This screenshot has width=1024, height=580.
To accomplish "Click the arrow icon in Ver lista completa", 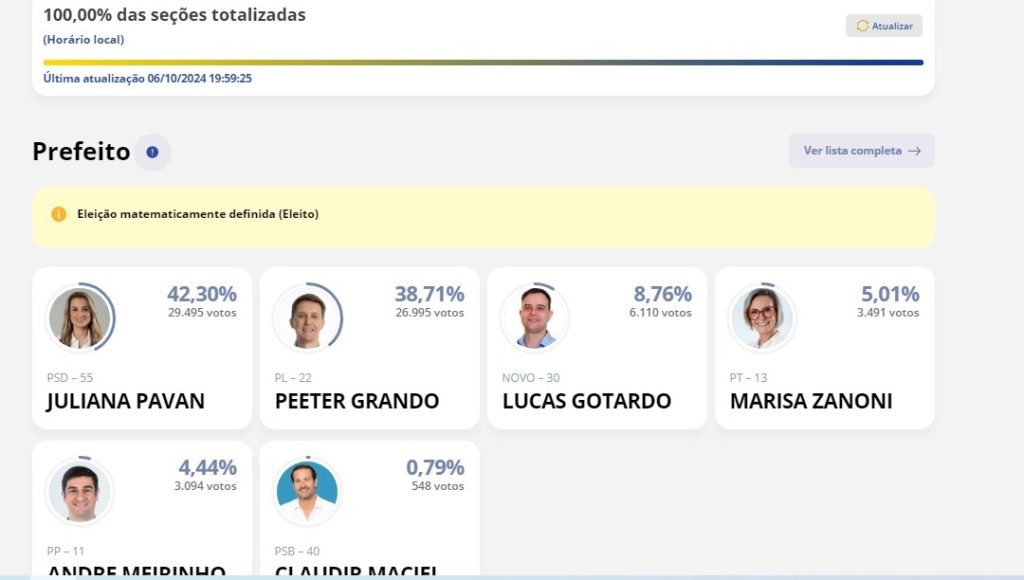I will point(914,151).
